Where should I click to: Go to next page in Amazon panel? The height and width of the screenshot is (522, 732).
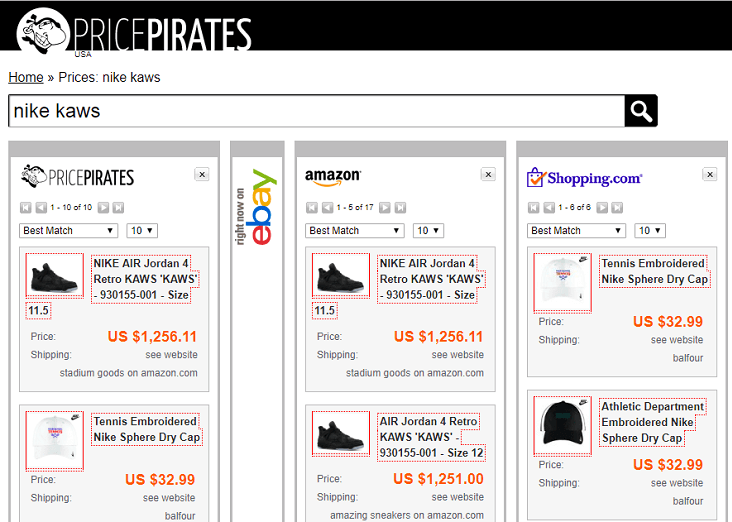point(385,208)
